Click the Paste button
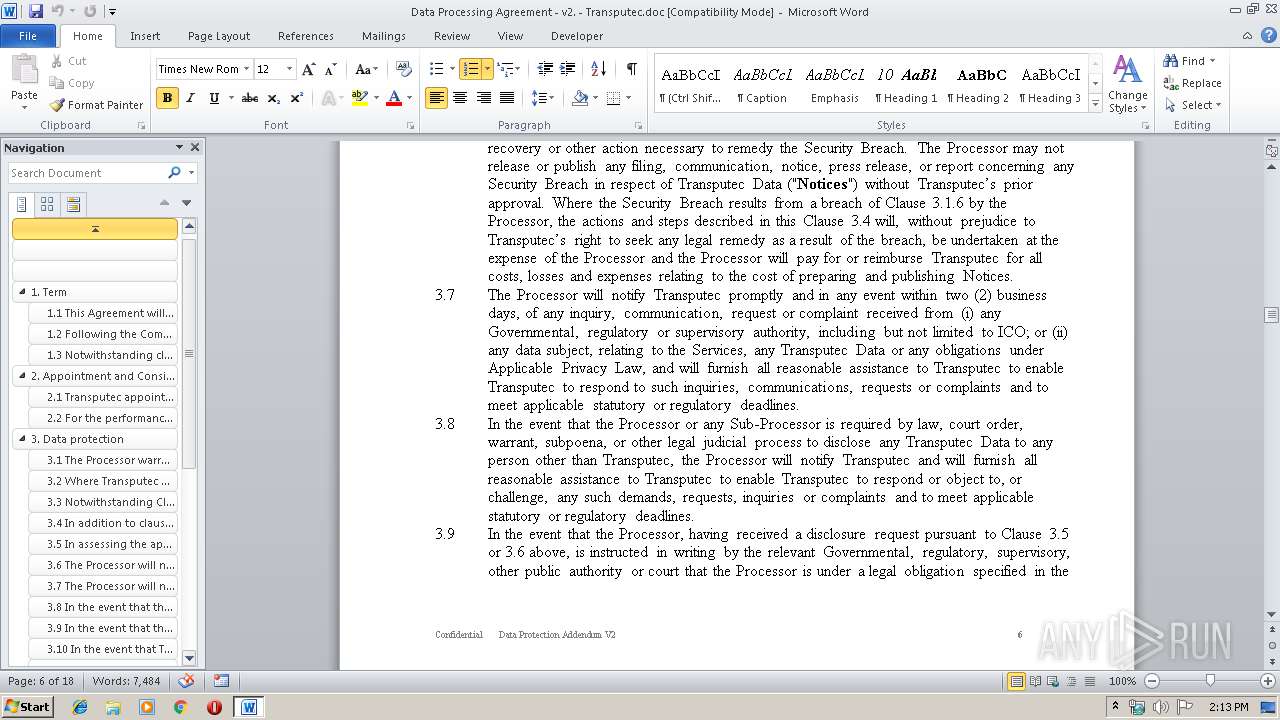This screenshot has width=1280, height=720. (24, 81)
